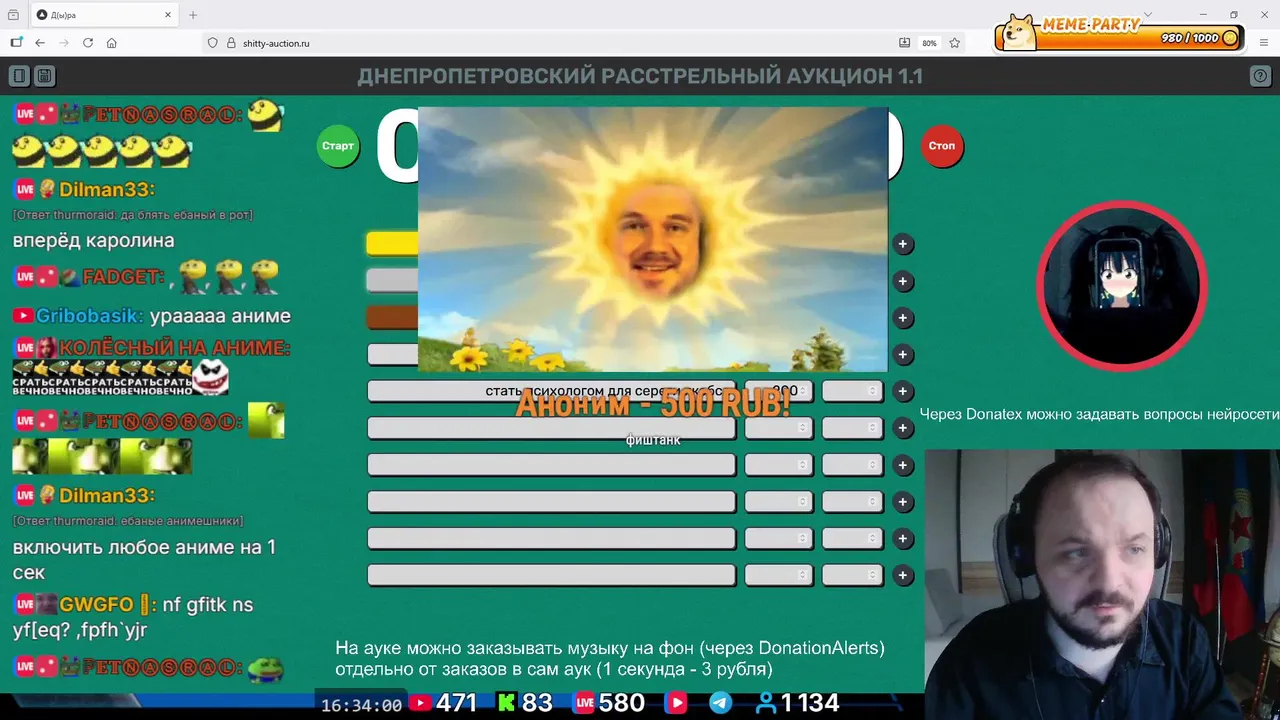Click the floppy-disk save icon in auction header
This screenshot has width=1280, height=720.
coord(44,76)
